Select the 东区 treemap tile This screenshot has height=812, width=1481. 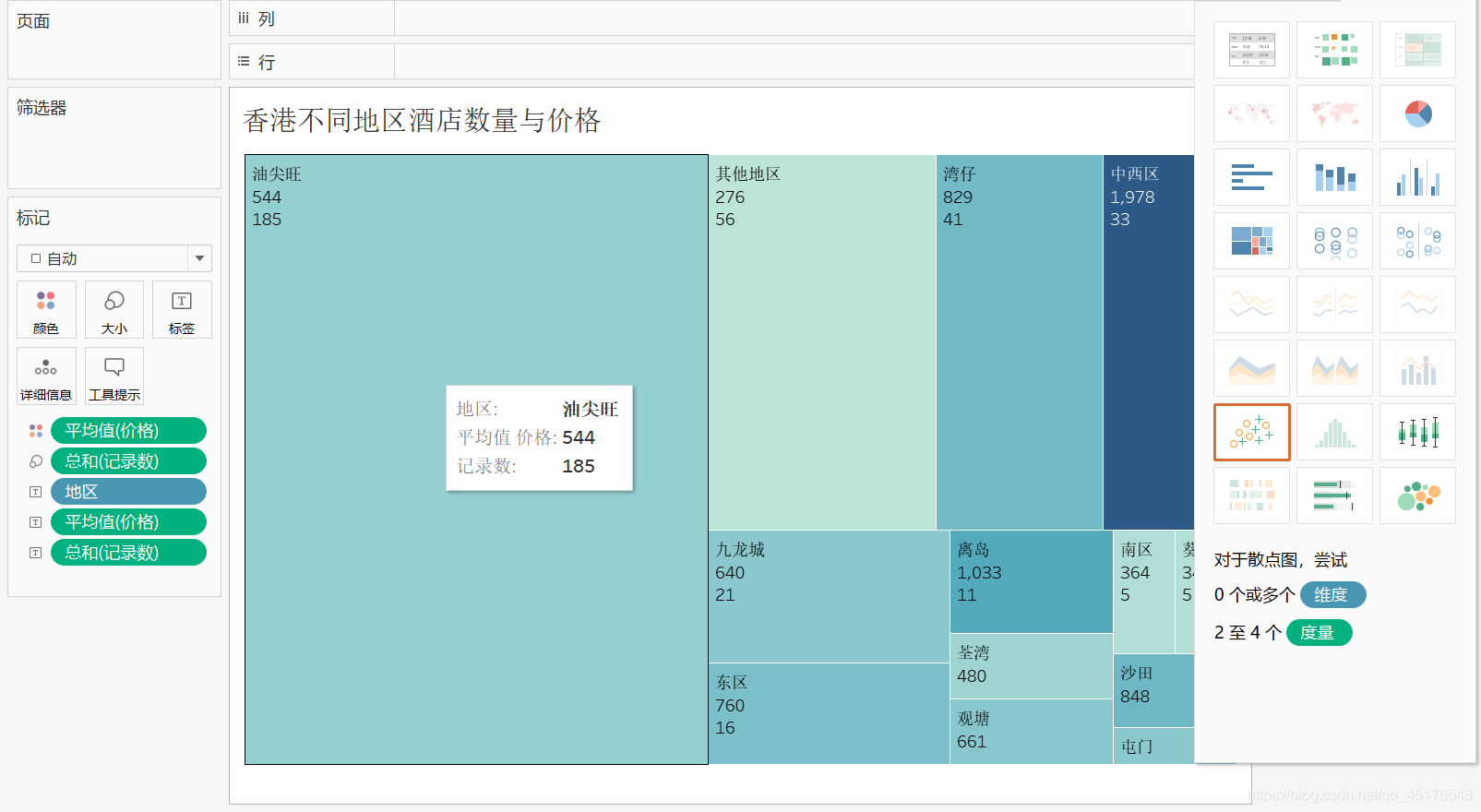point(829,713)
